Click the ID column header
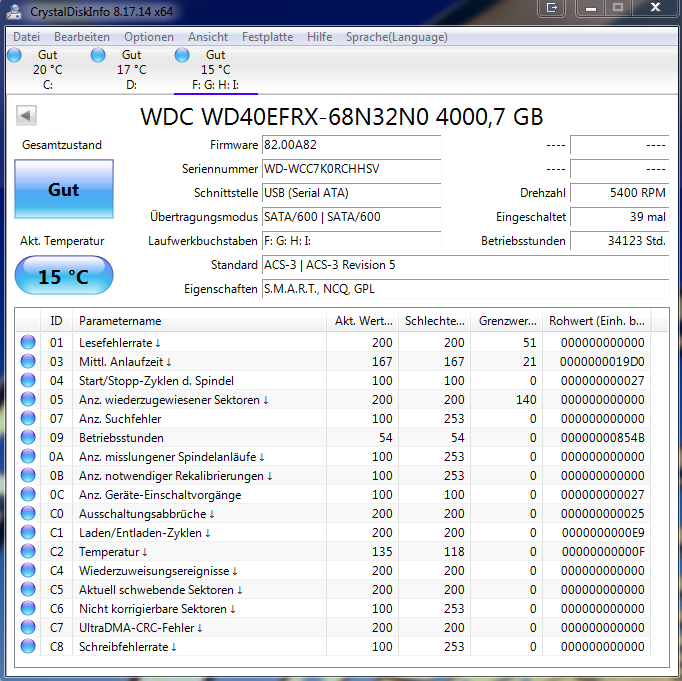Image resolution: width=682 pixels, height=681 pixels. tap(56, 321)
